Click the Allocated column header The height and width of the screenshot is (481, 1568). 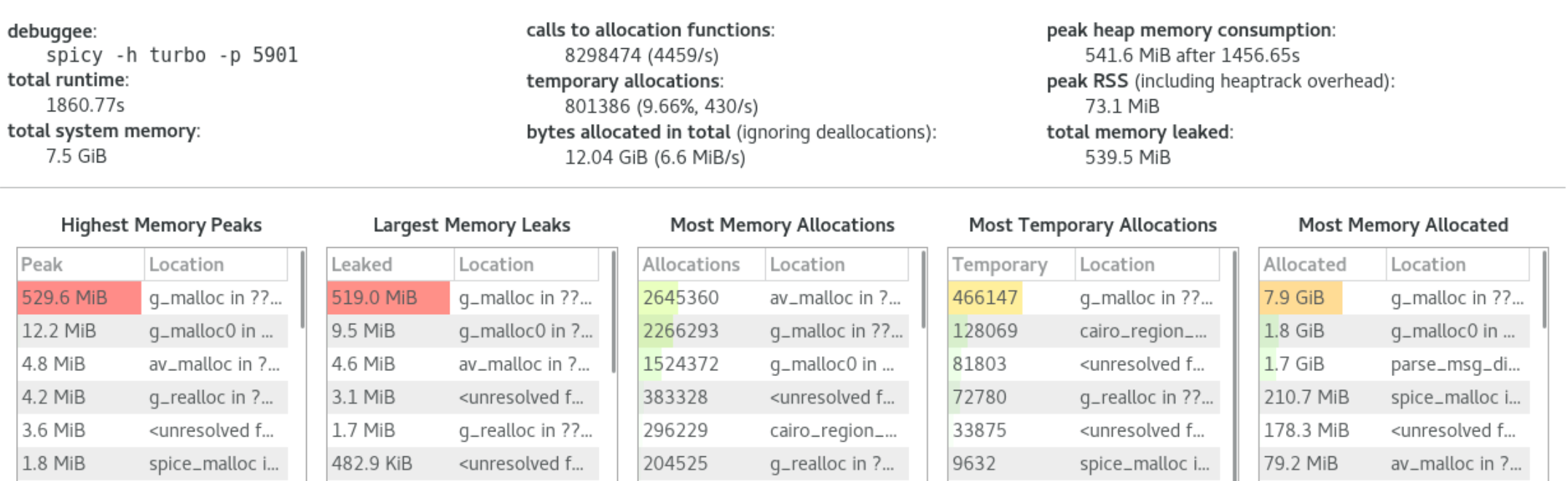pyautogui.click(x=1322, y=265)
